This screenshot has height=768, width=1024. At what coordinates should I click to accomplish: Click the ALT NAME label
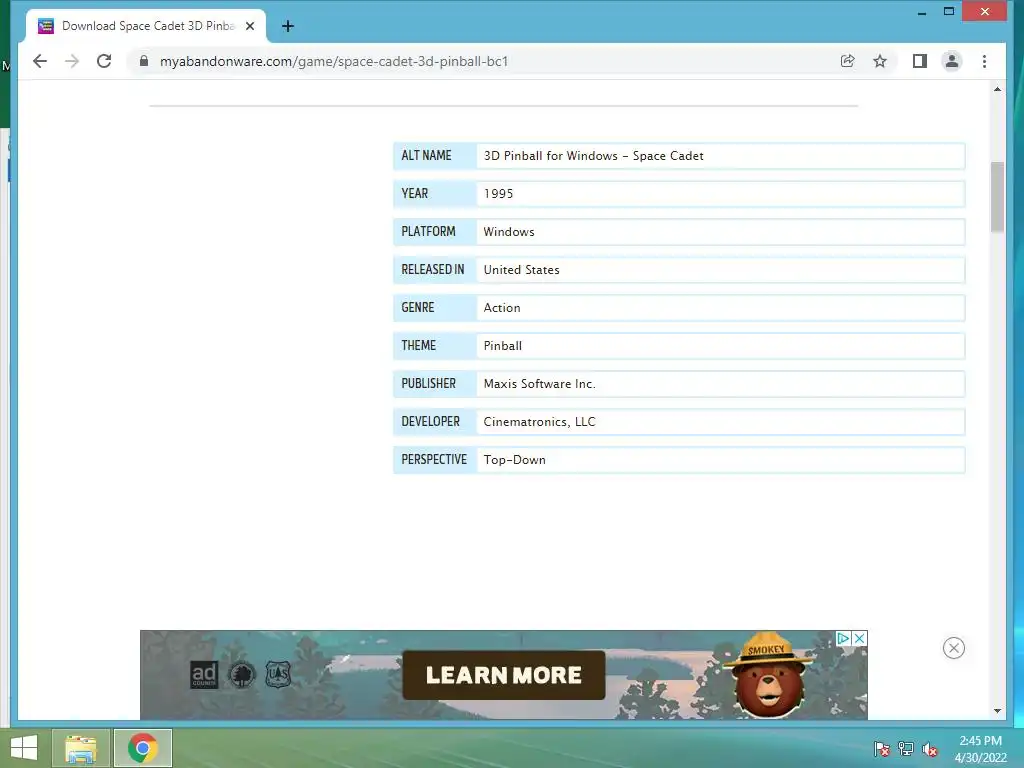(426, 156)
